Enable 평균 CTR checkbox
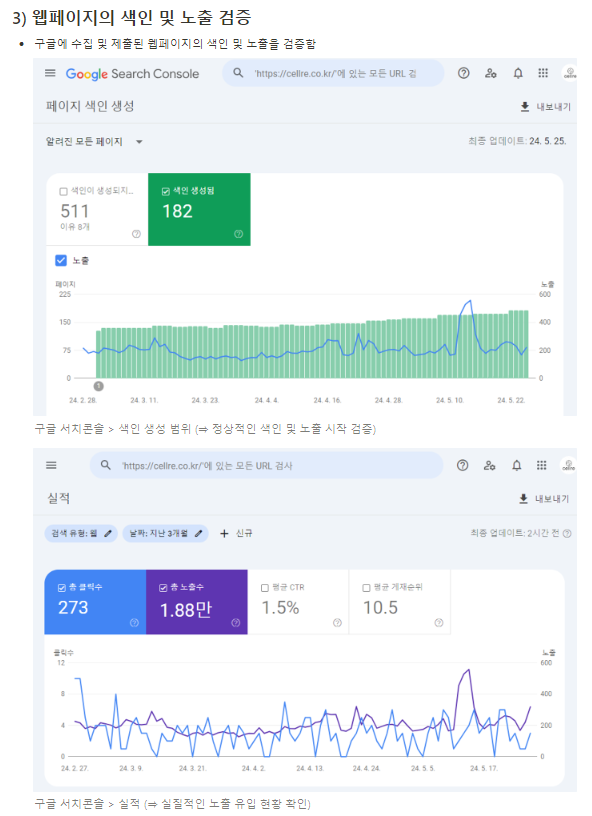The height and width of the screenshot is (816, 592). [265, 588]
